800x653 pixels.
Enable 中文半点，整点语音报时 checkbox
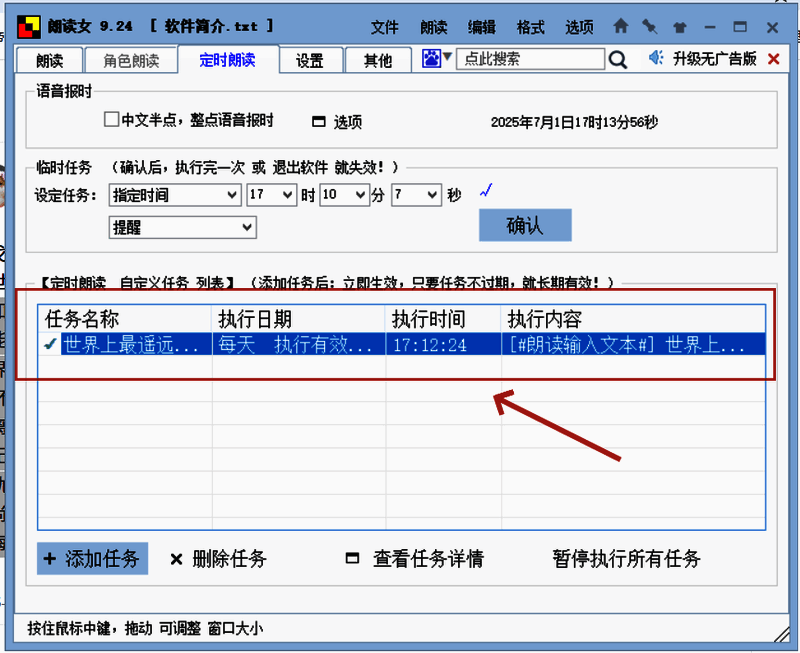point(112,118)
